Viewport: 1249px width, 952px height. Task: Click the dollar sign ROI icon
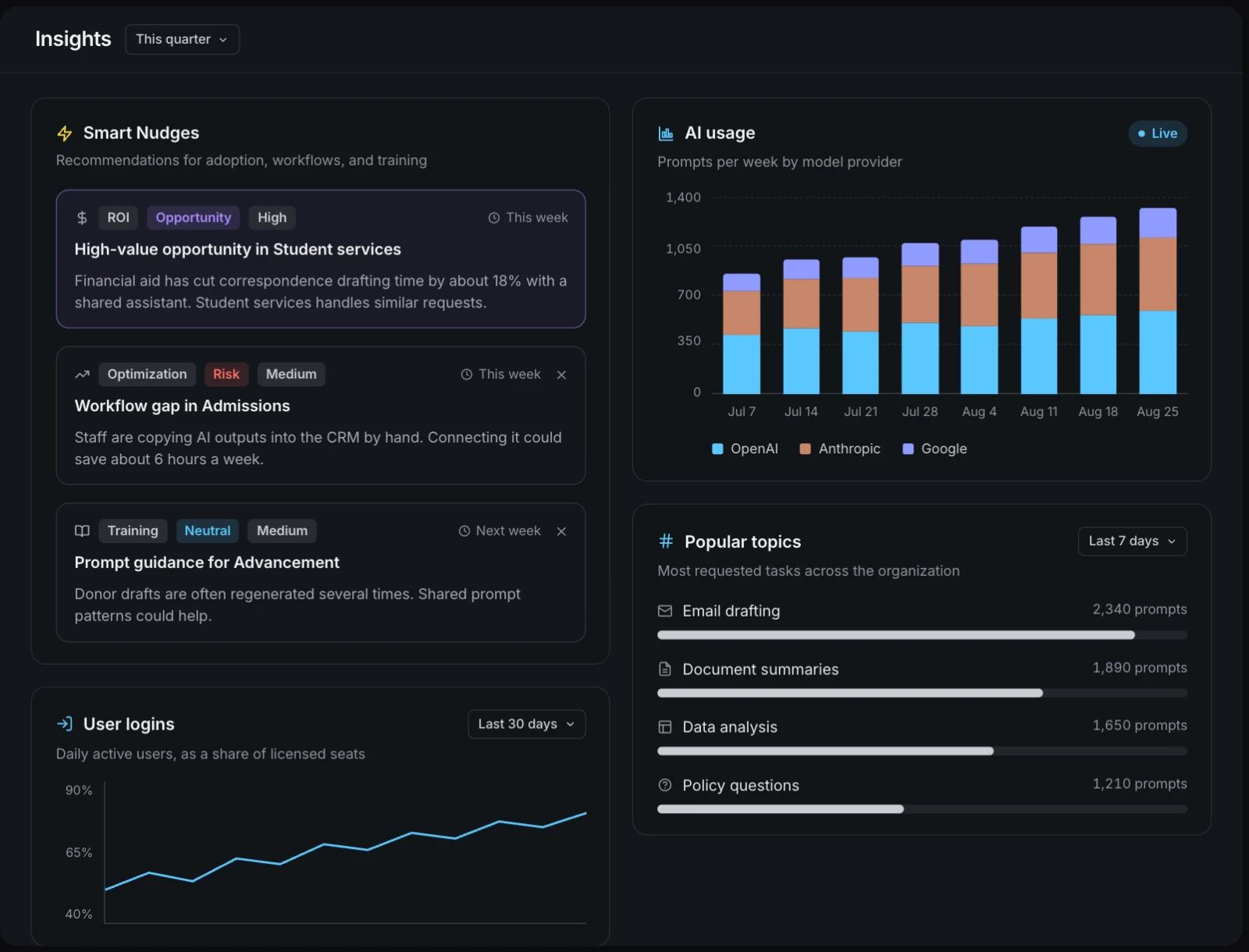tap(82, 218)
